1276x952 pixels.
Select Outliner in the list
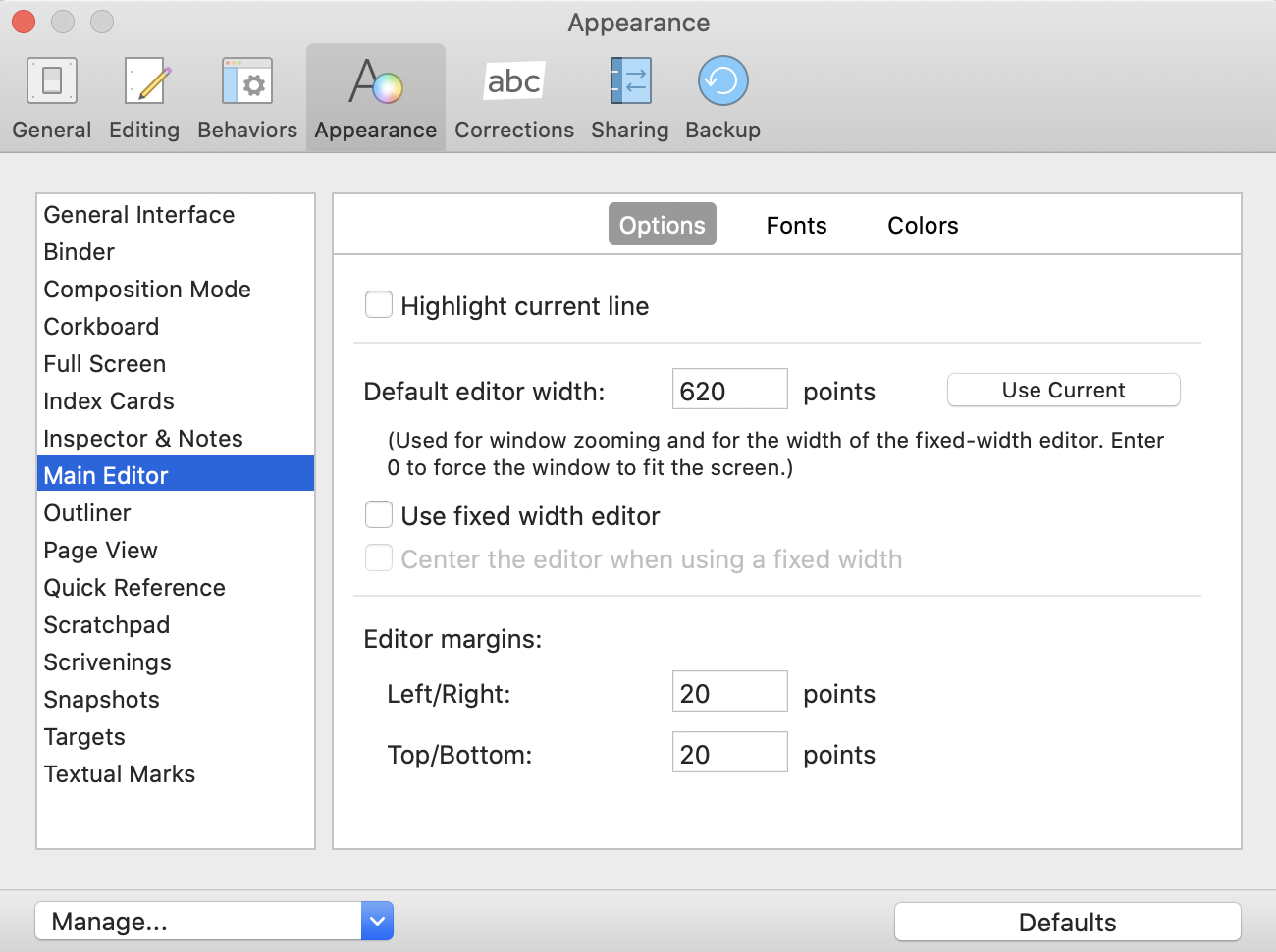pos(176,513)
